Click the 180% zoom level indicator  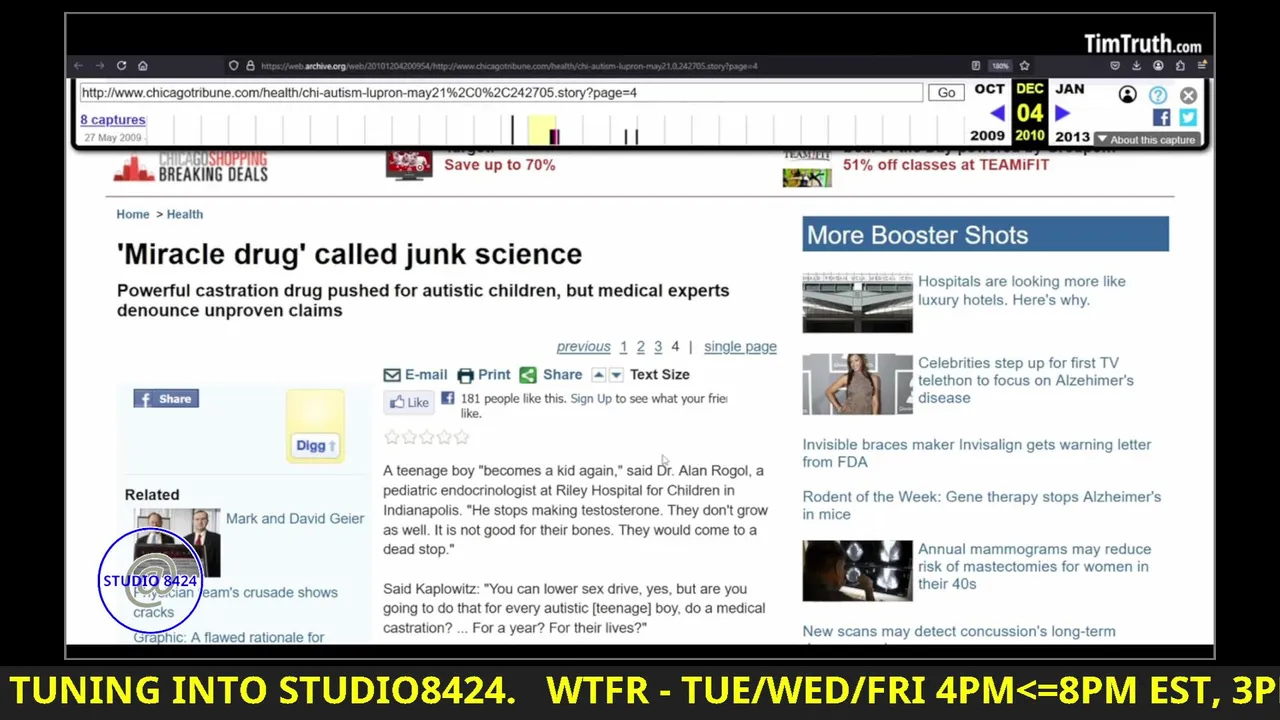(1000, 66)
